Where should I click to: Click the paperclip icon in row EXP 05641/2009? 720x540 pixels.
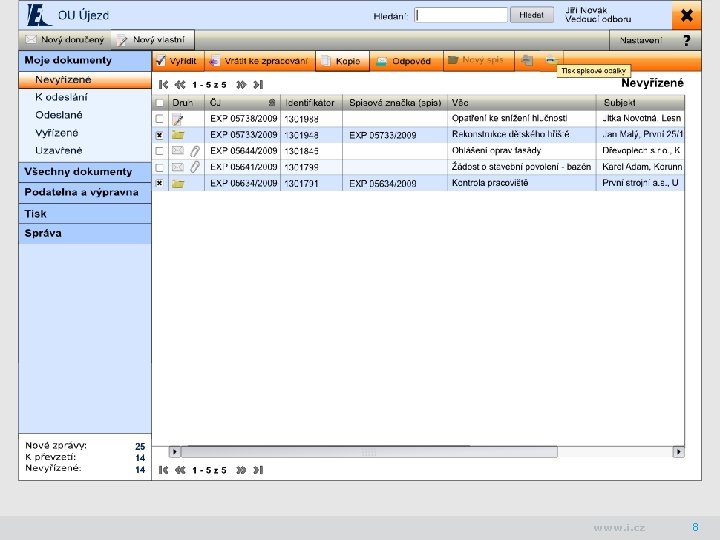tap(195, 167)
